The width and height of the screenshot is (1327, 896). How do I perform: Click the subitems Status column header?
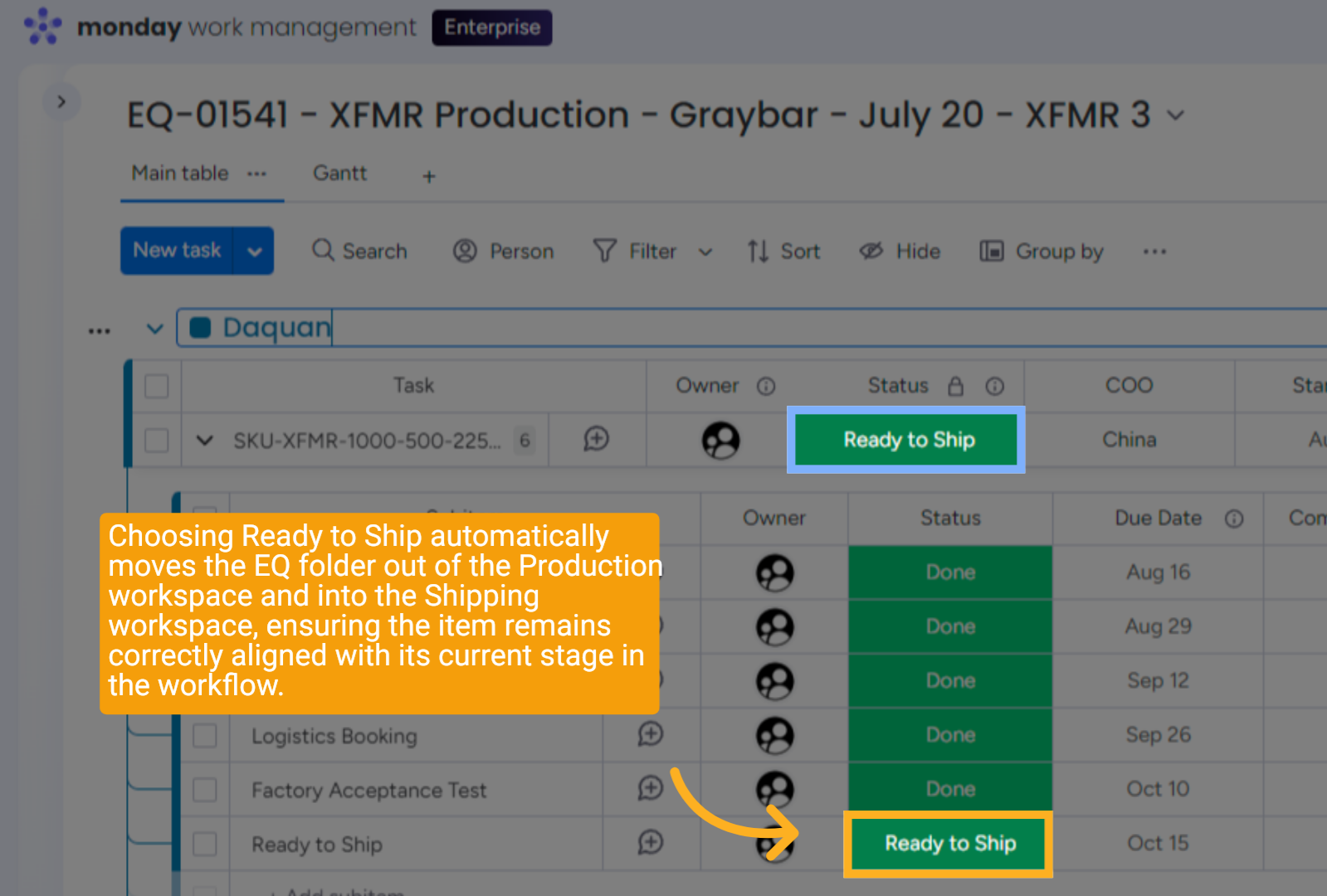click(950, 518)
